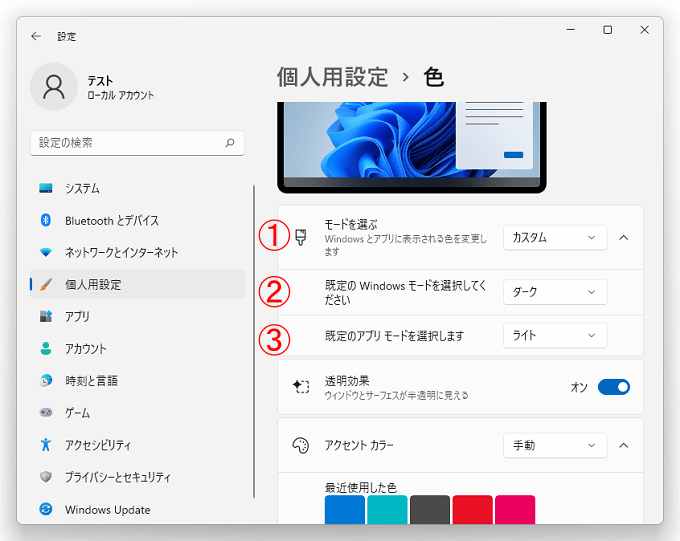This screenshot has width=680, height=541.
Task: Open ゲーム settings category
Action: [x=137, y=413]
